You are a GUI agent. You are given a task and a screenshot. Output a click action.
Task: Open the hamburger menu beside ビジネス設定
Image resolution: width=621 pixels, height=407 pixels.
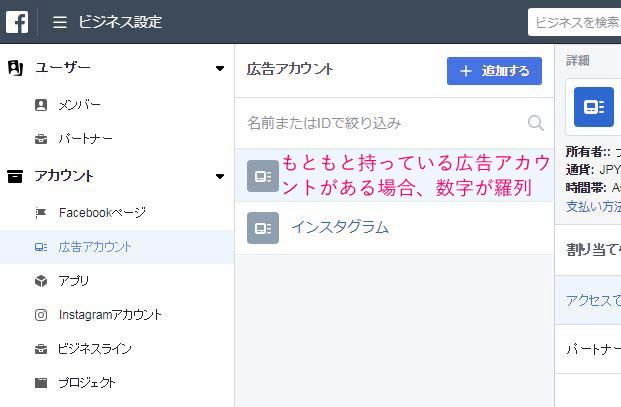click(60, 22)
